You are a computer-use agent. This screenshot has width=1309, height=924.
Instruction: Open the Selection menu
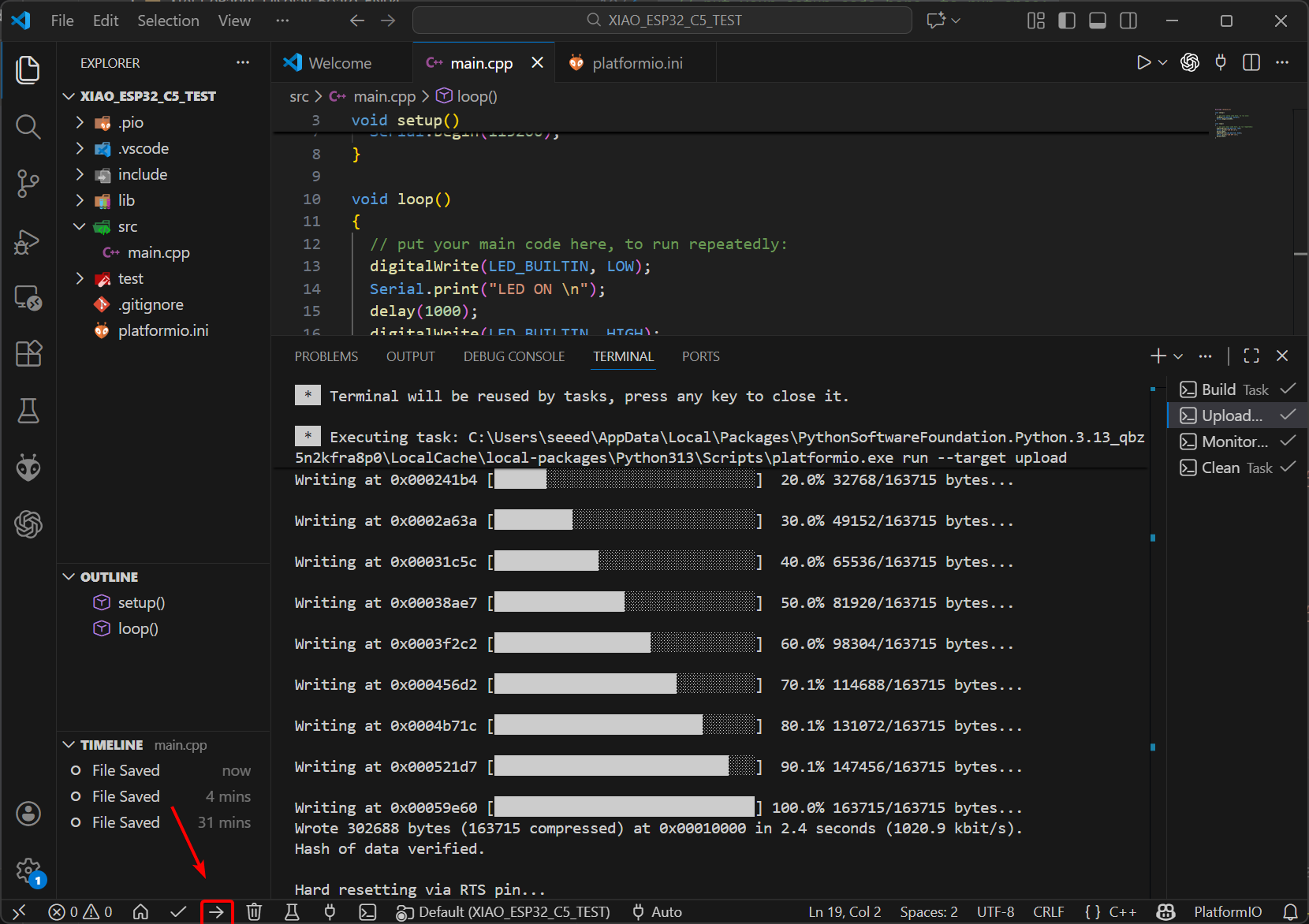tap(168, 20)
